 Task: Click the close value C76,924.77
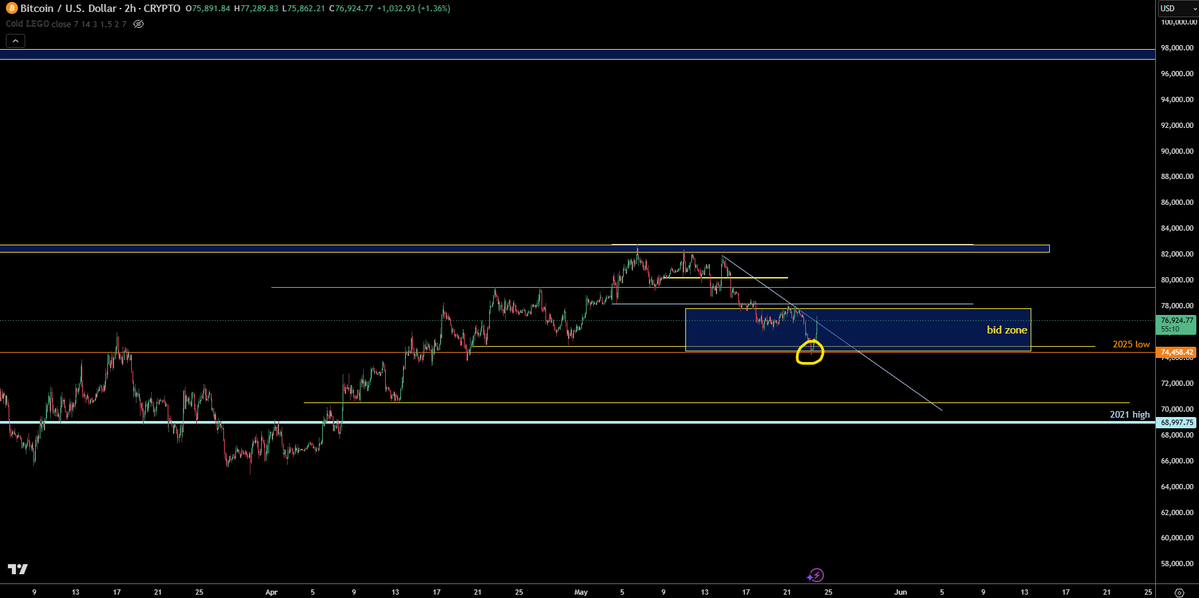pyautogui.click(x=349, y=8)
